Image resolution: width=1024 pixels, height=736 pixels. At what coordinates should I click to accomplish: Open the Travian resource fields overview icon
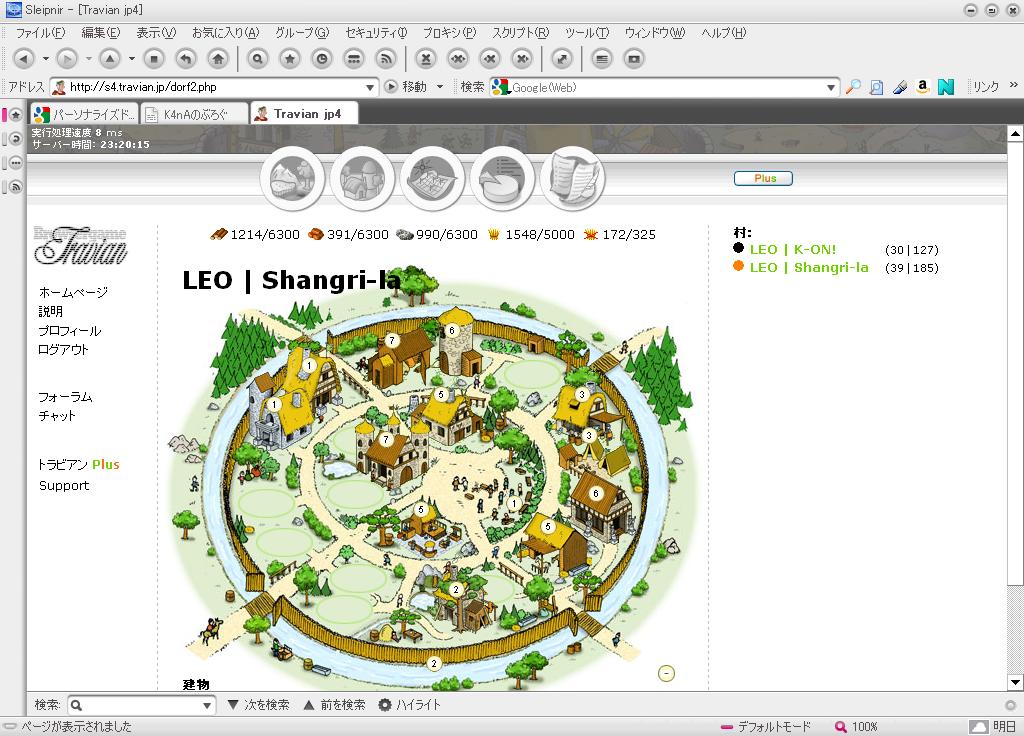pos(293,178)
